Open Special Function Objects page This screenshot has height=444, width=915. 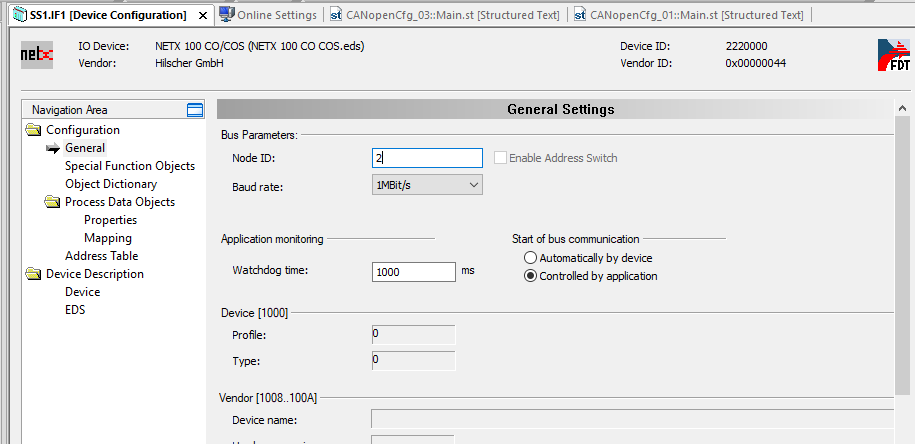[x=130, y=166]
